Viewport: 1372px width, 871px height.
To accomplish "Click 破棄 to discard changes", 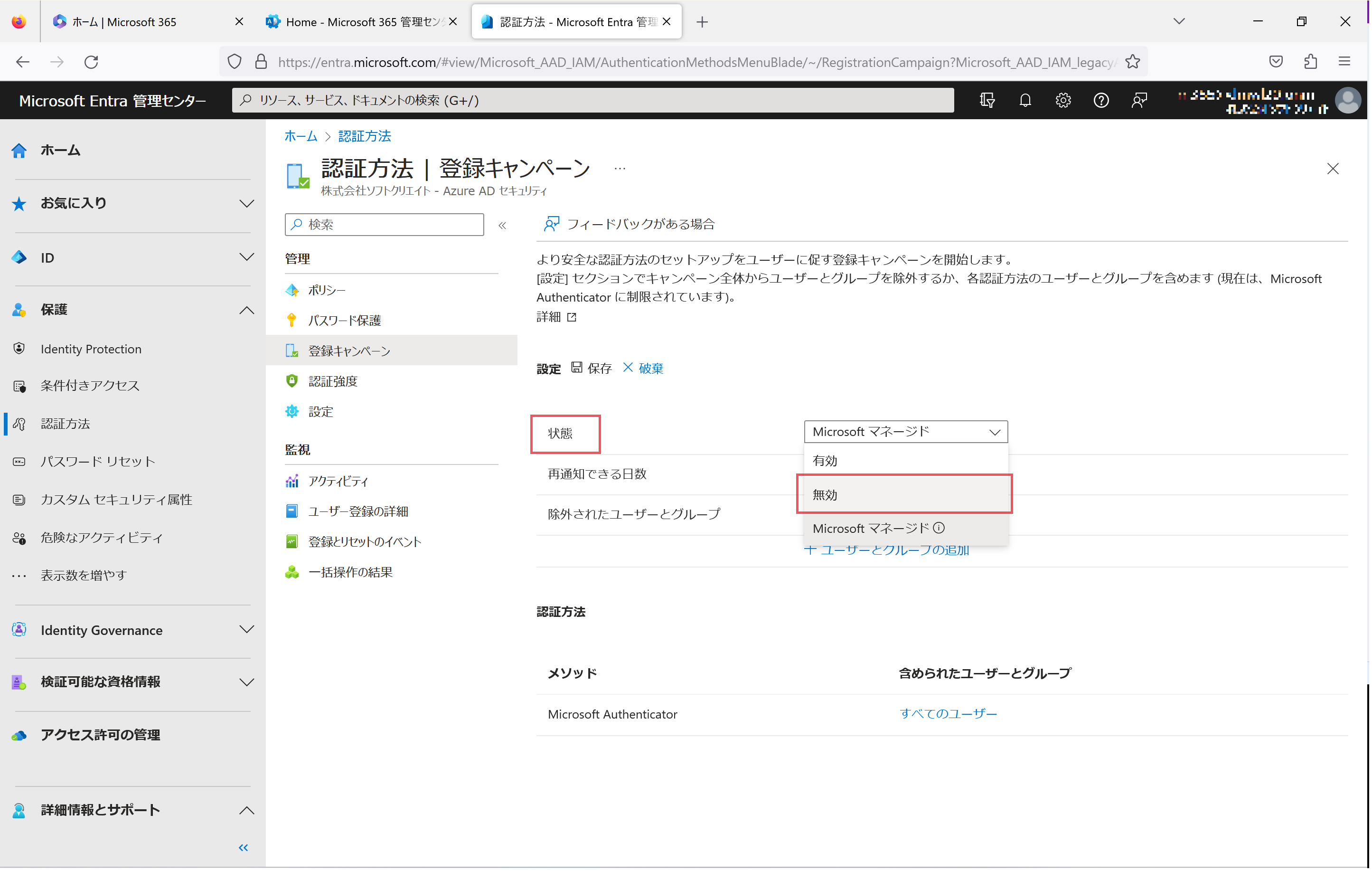I will (x=644, y=369).
